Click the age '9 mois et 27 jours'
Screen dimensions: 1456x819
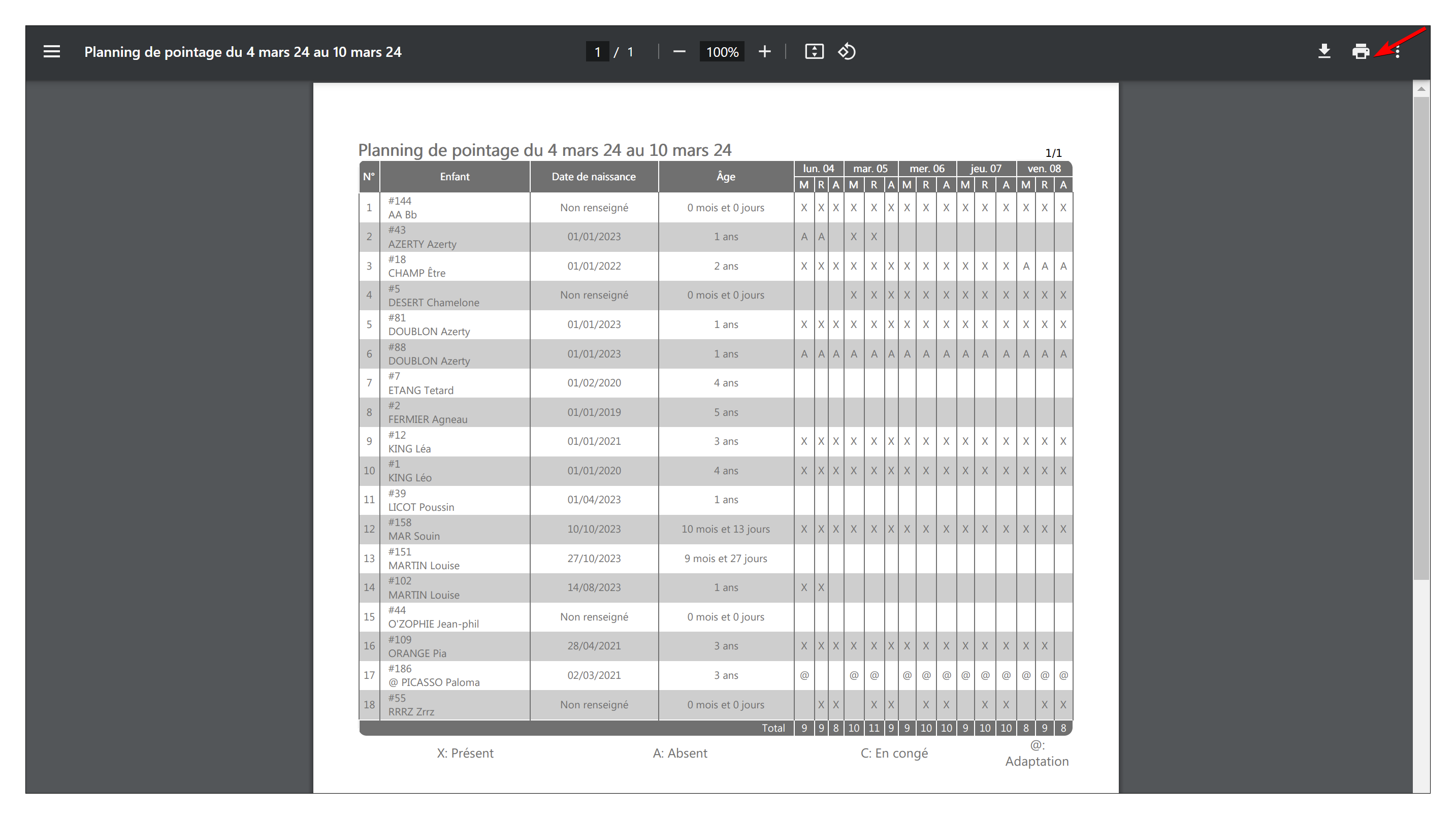coord(726,559)
